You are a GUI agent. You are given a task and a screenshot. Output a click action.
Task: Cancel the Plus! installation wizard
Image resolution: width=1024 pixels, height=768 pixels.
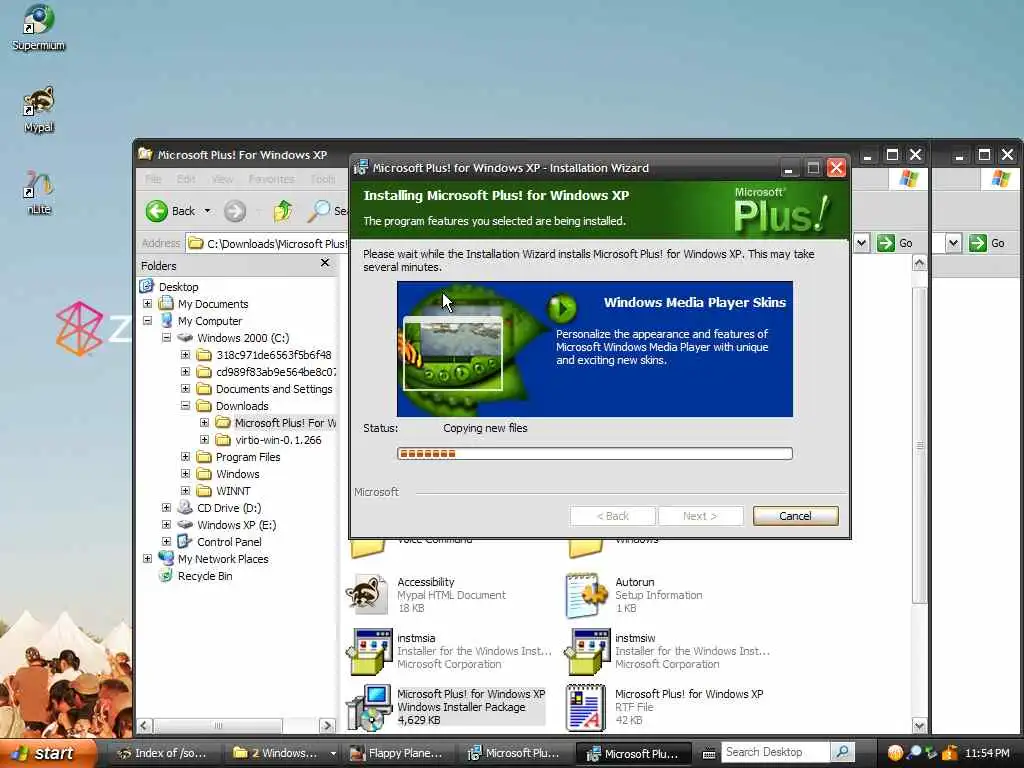(795, 516)
